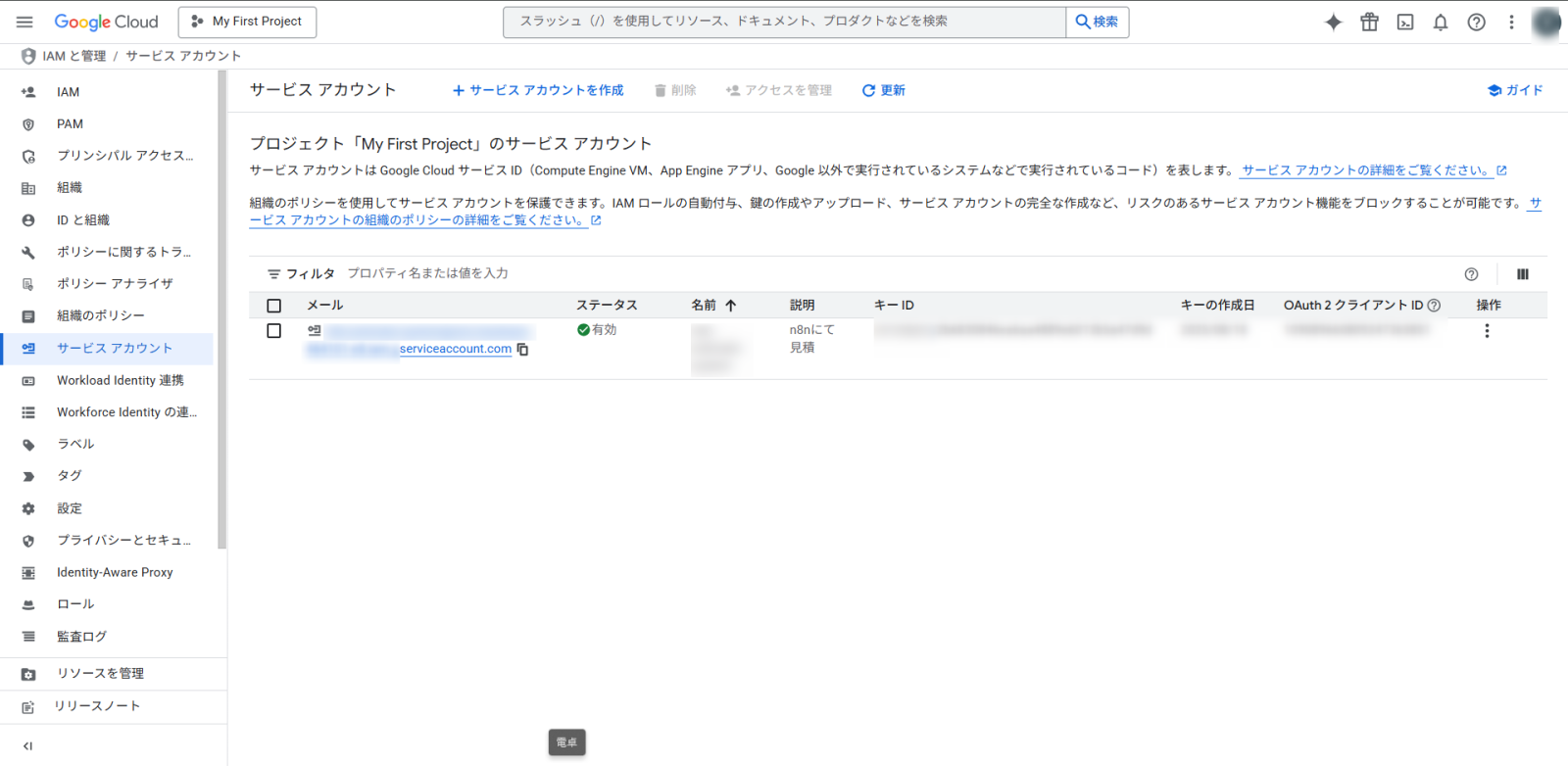This screenshot has width=1568, height=766.
Task: Sort by the 名前 column arrow
Action: pos(730,306)
